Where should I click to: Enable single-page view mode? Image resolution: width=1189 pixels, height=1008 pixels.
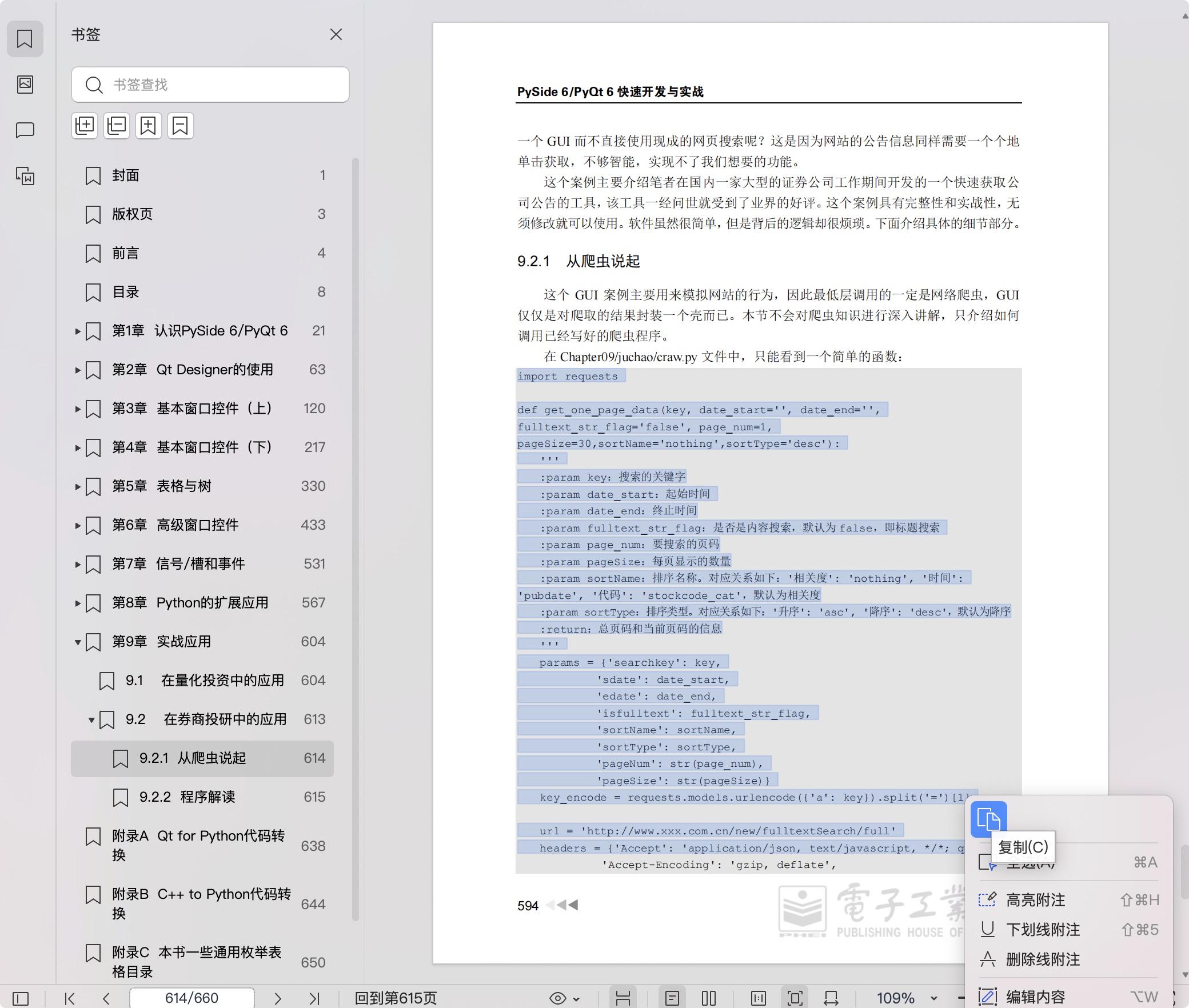(x=672, y=998)
